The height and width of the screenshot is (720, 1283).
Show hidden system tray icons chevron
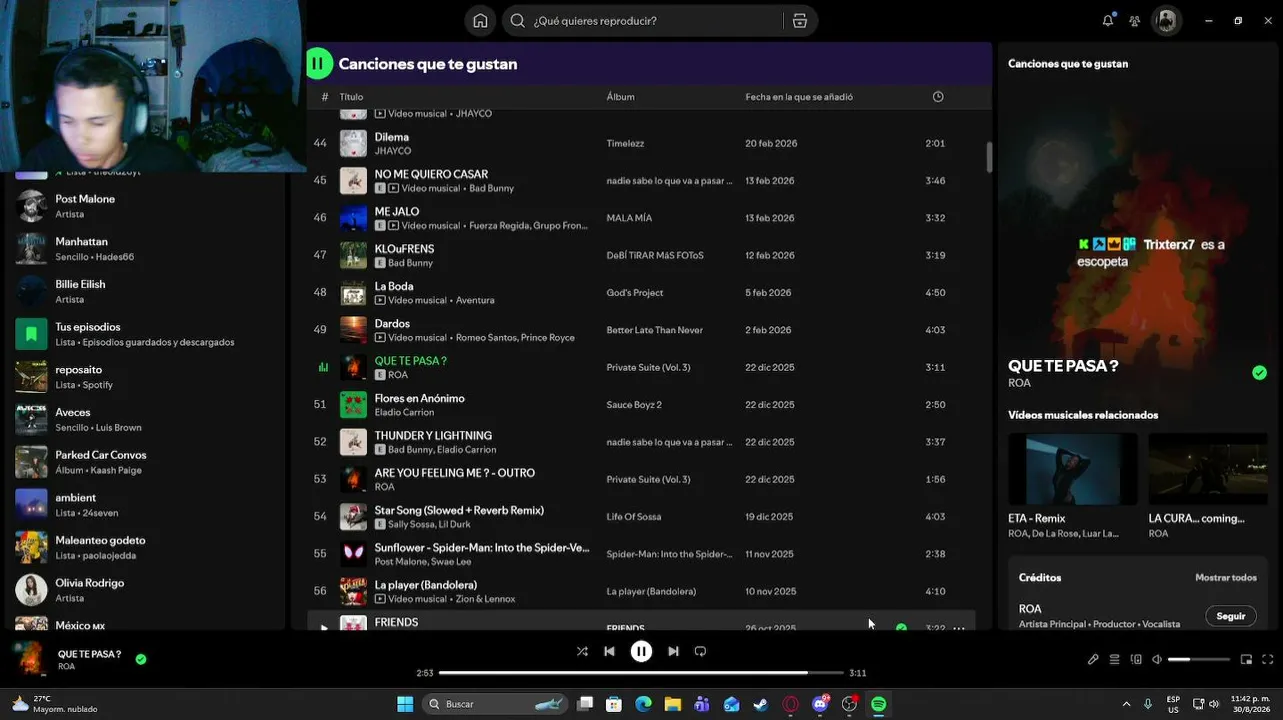1126,704
